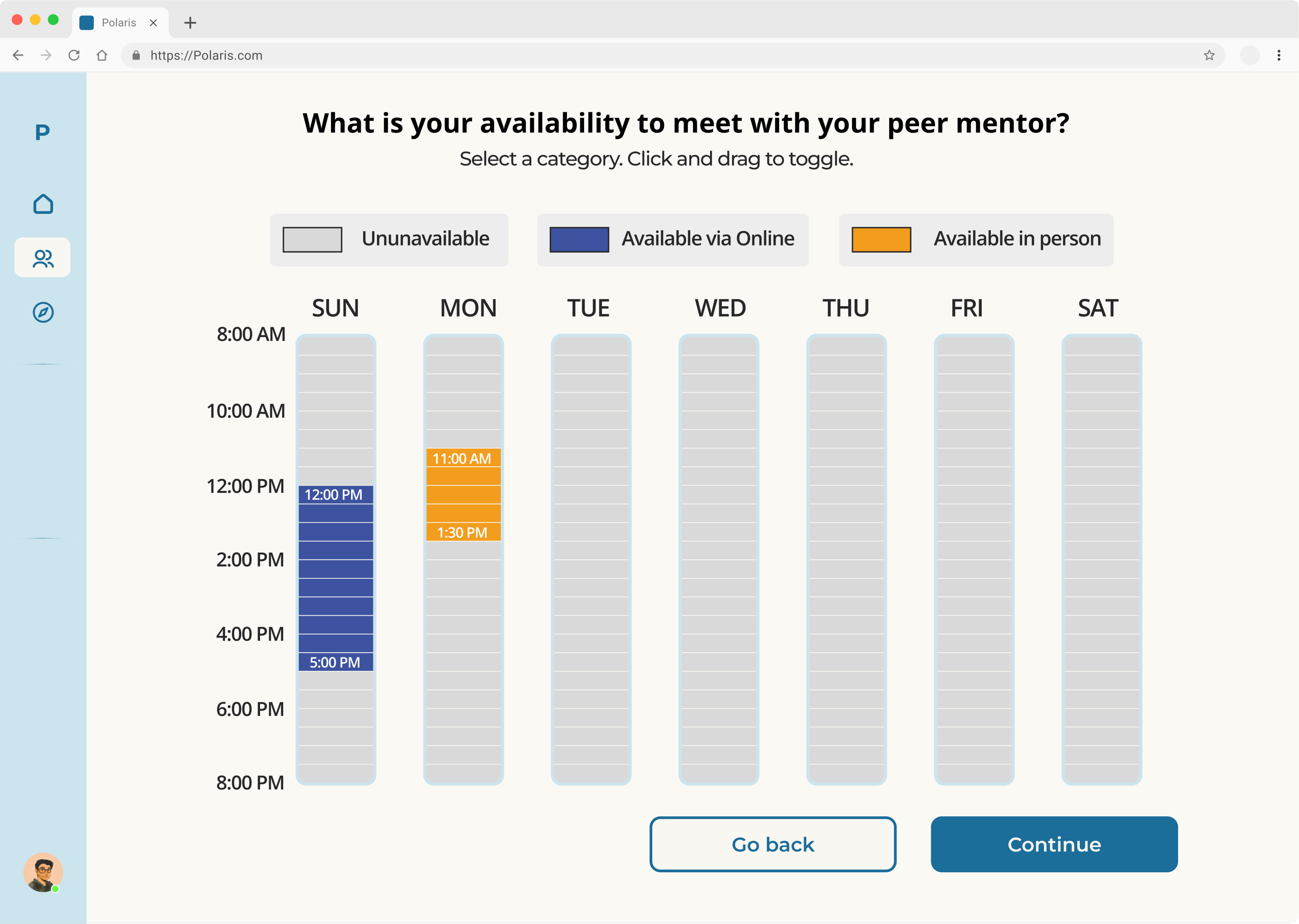The height and width of the screenshot is (924, 1299).
Task: Select the Available in person category
Action: 976,239
